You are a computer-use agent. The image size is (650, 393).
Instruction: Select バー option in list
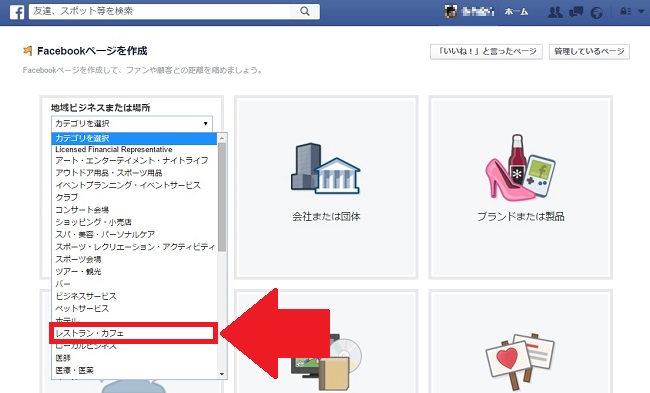(134, 284)
